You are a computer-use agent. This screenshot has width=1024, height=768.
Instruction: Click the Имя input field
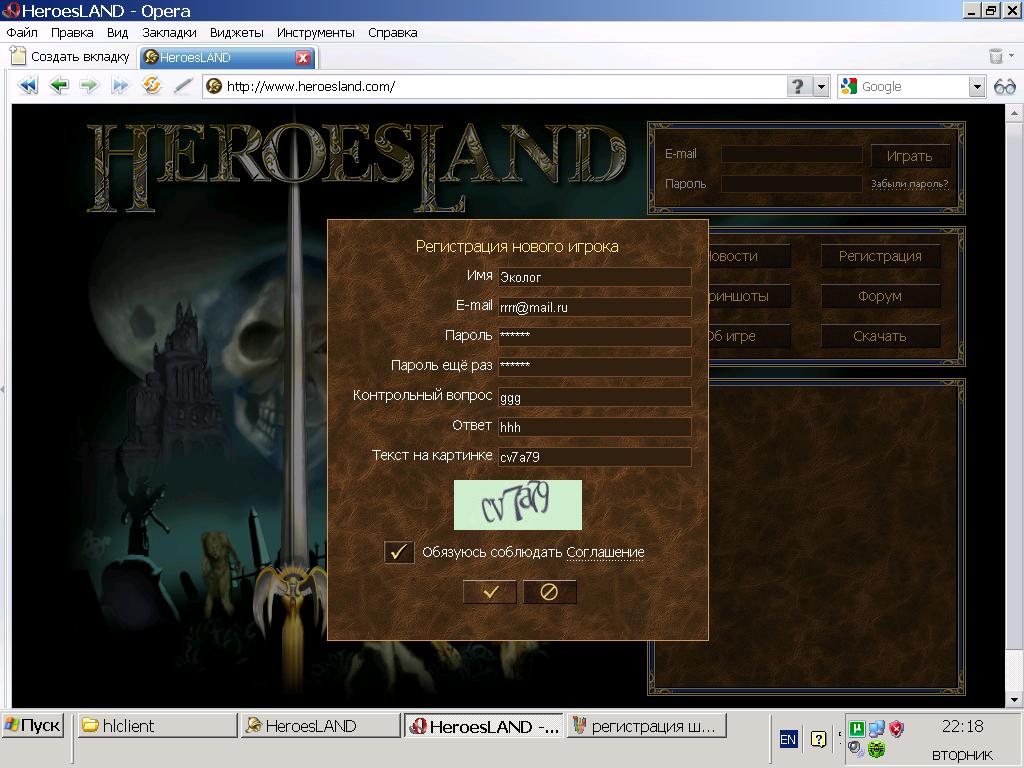point(594,277)
